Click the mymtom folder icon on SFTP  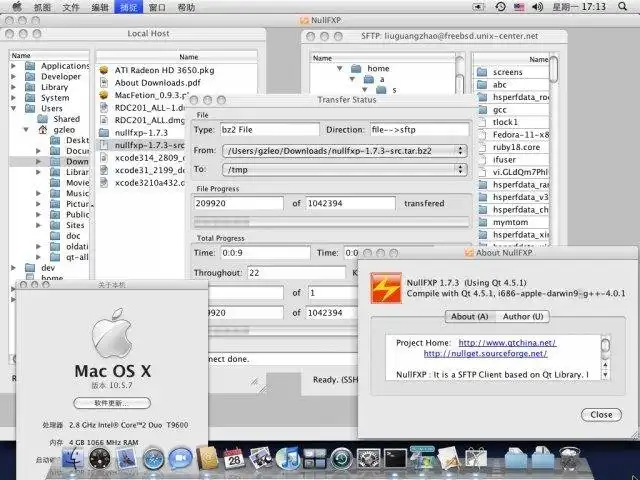pyautogui.click(x=482, y=222)
